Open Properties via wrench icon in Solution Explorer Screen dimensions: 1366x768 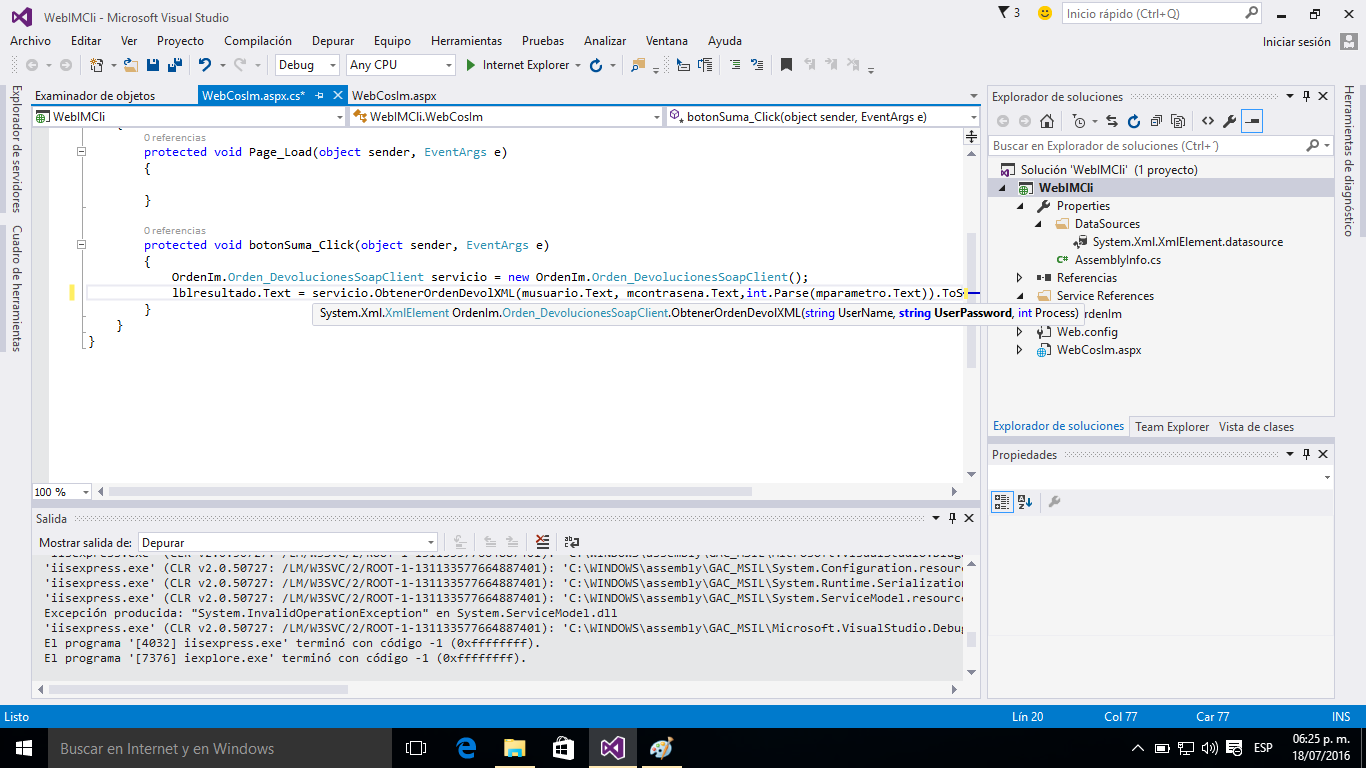click(1229, 121)
